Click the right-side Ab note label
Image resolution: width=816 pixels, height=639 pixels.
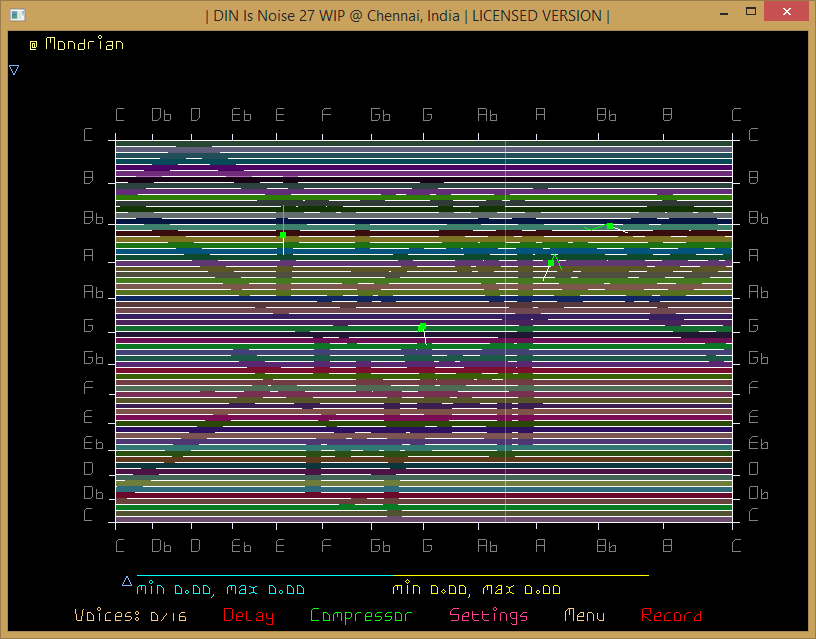(758, 293)
